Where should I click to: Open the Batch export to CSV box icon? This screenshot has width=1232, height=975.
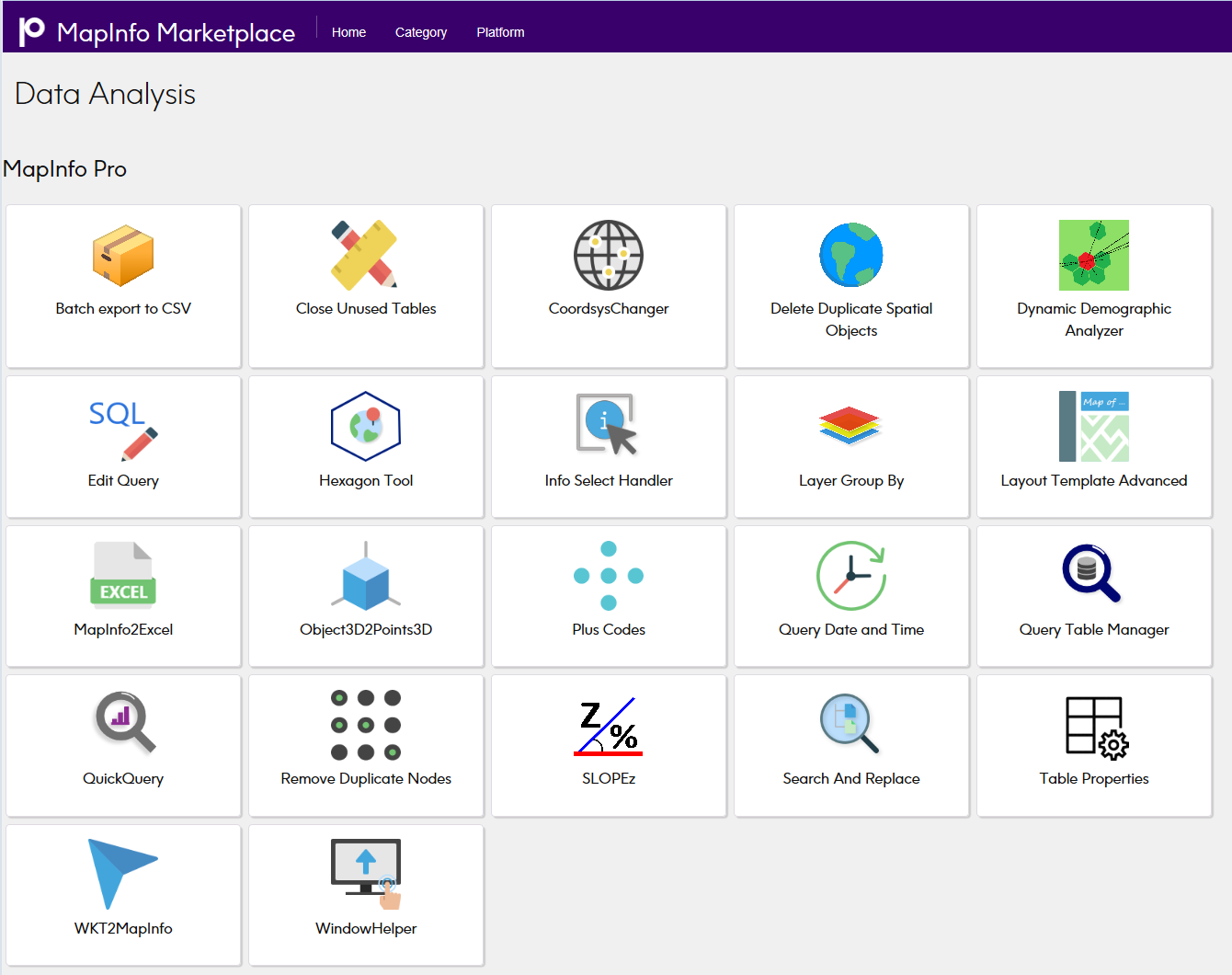coord(123,256)
